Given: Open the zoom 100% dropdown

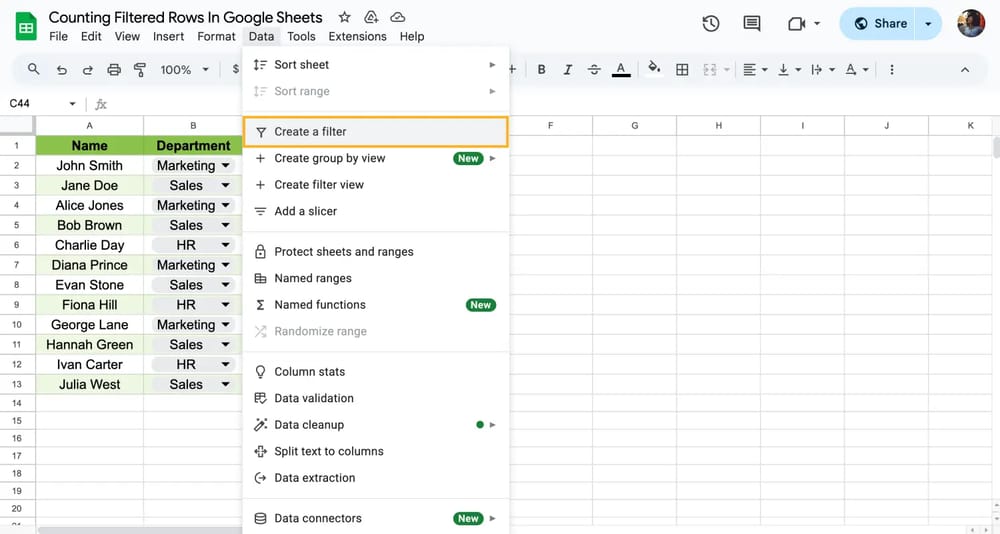Looking at the screenshot, I should pyautogui.click(x=185, y=70).
